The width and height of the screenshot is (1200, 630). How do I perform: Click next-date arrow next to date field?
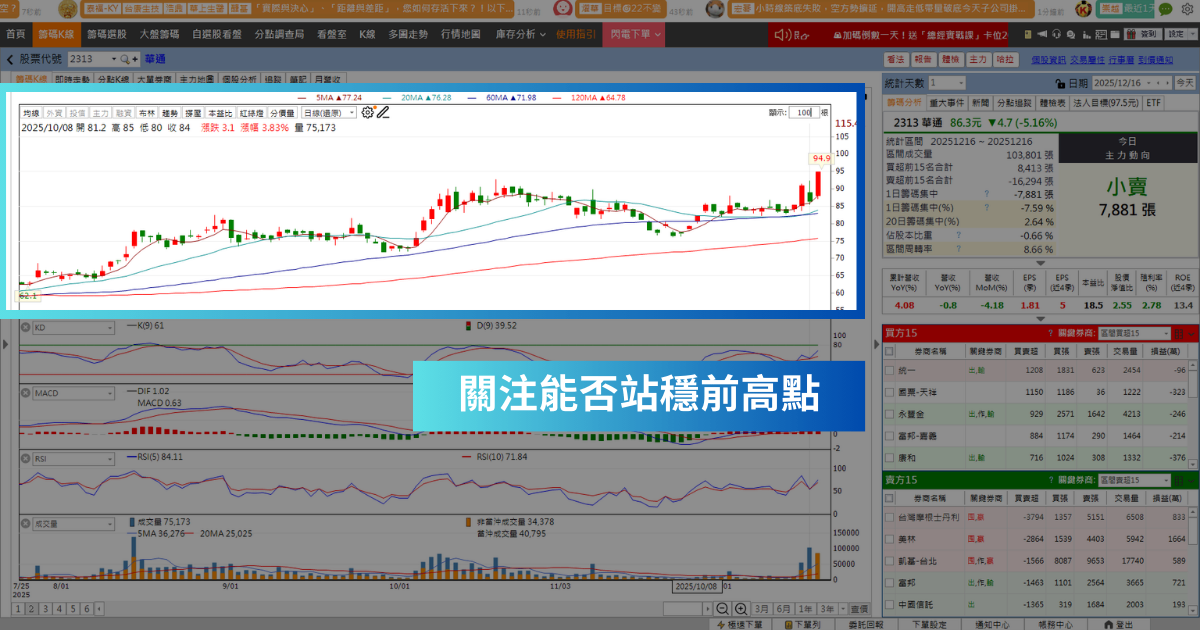tap(1169, 83)
